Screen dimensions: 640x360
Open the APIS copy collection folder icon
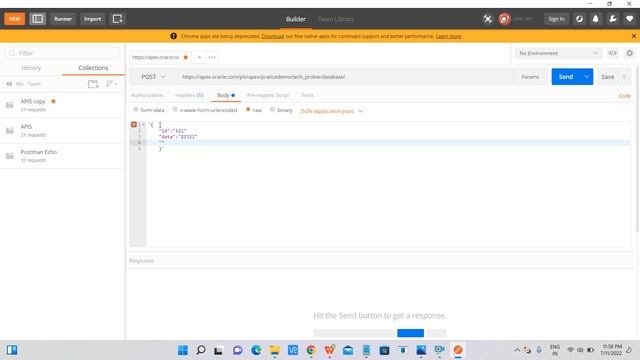(x=10, y=105)
